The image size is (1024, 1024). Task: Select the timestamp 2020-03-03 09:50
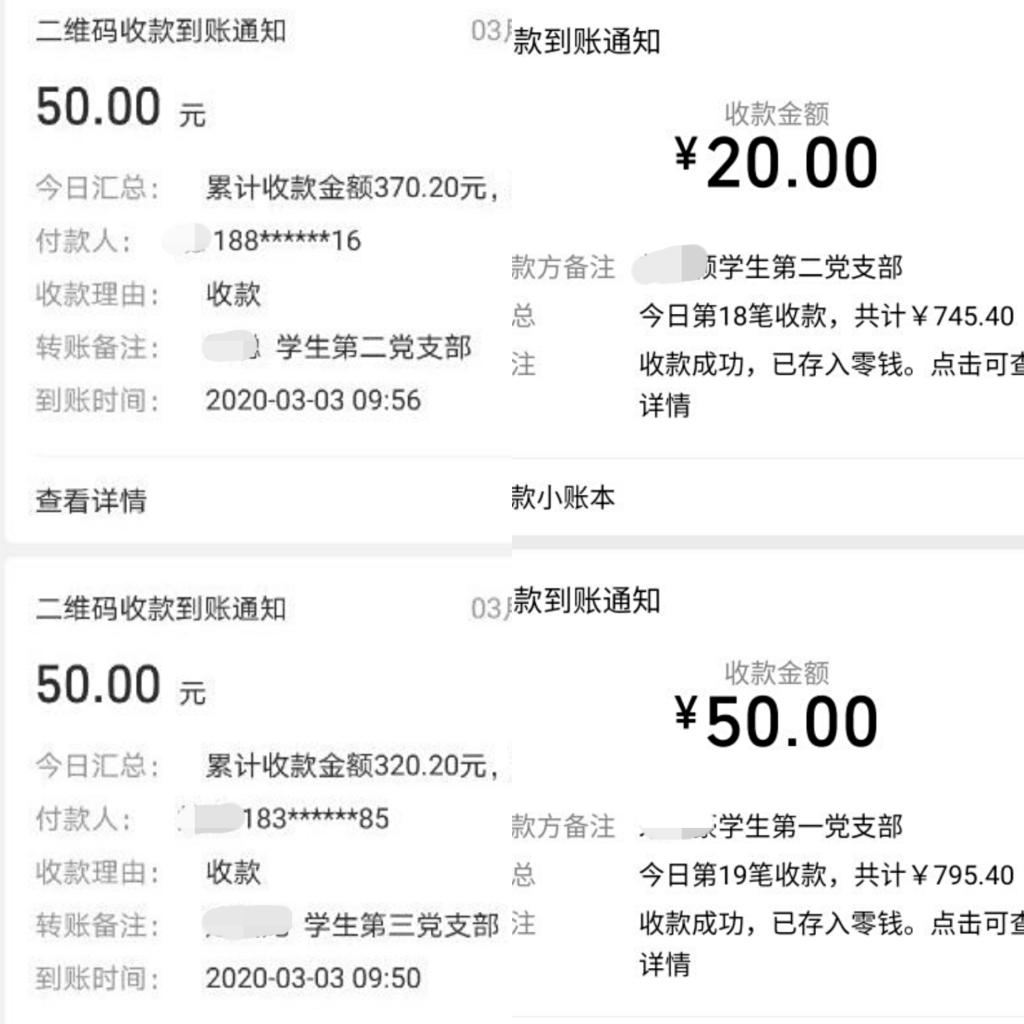point(313,978)
